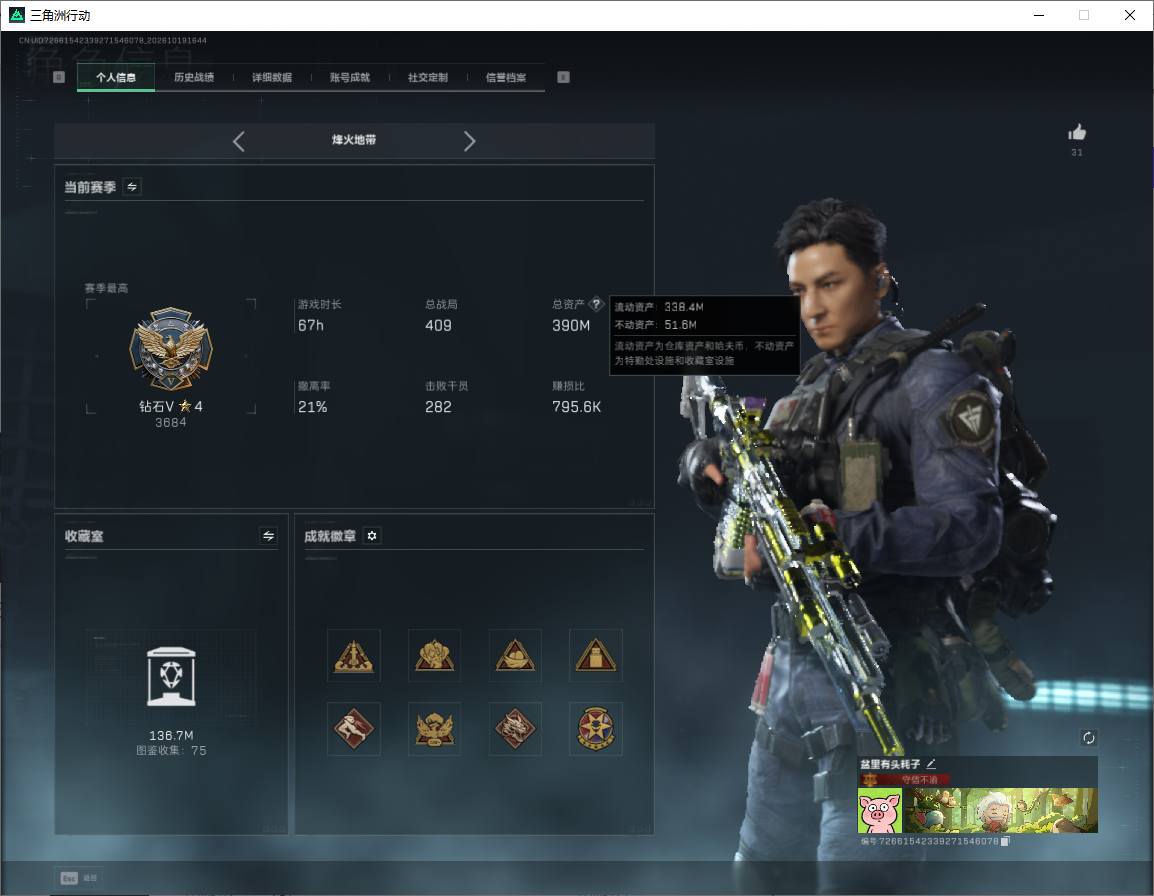The width and height of the screenshot is (1154, 896).
Task: Switch to the 历史战绩 tab
Action: point(194,77)
